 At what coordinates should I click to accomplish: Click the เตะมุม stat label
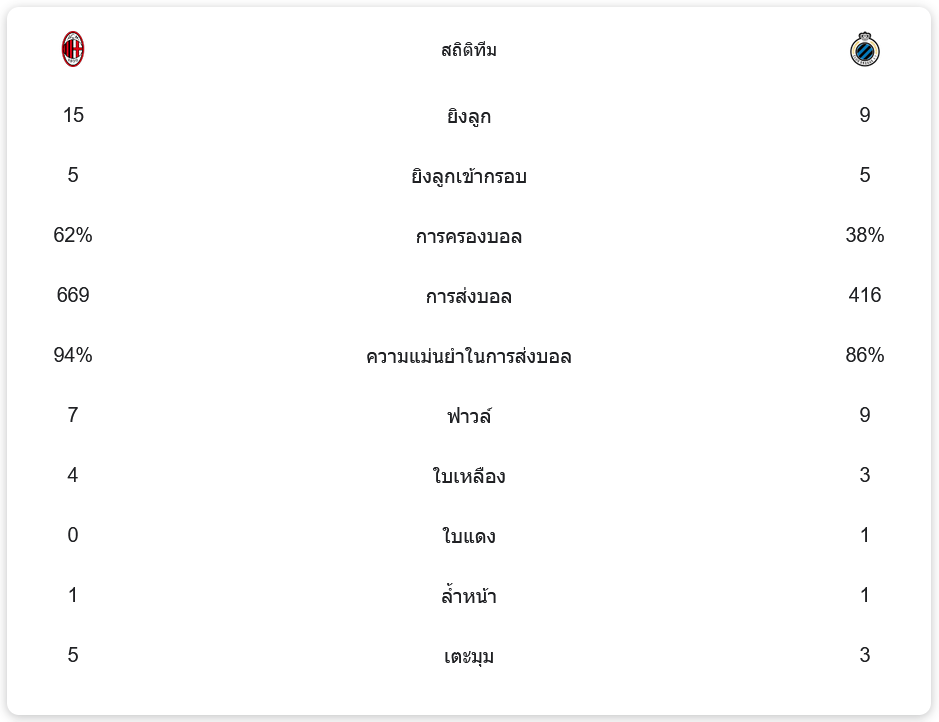tap(469, 656)
